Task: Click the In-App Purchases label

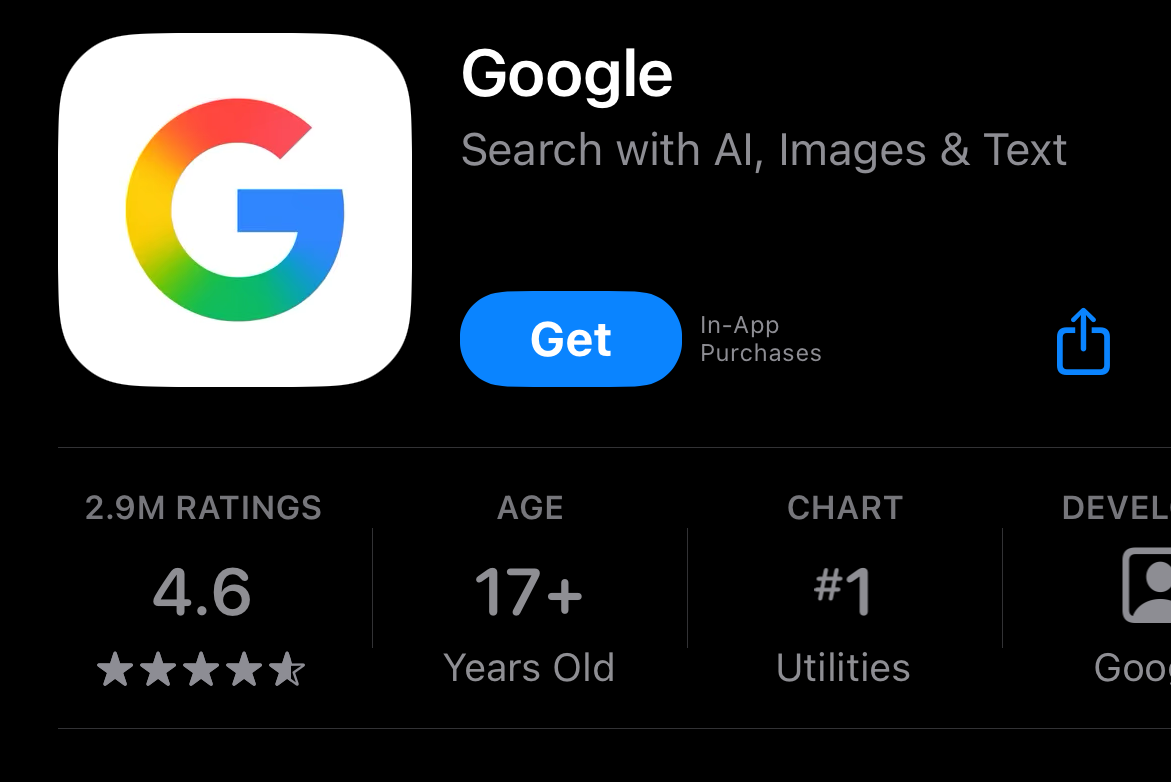Action: pyautogui.click(x=760, y=339)
